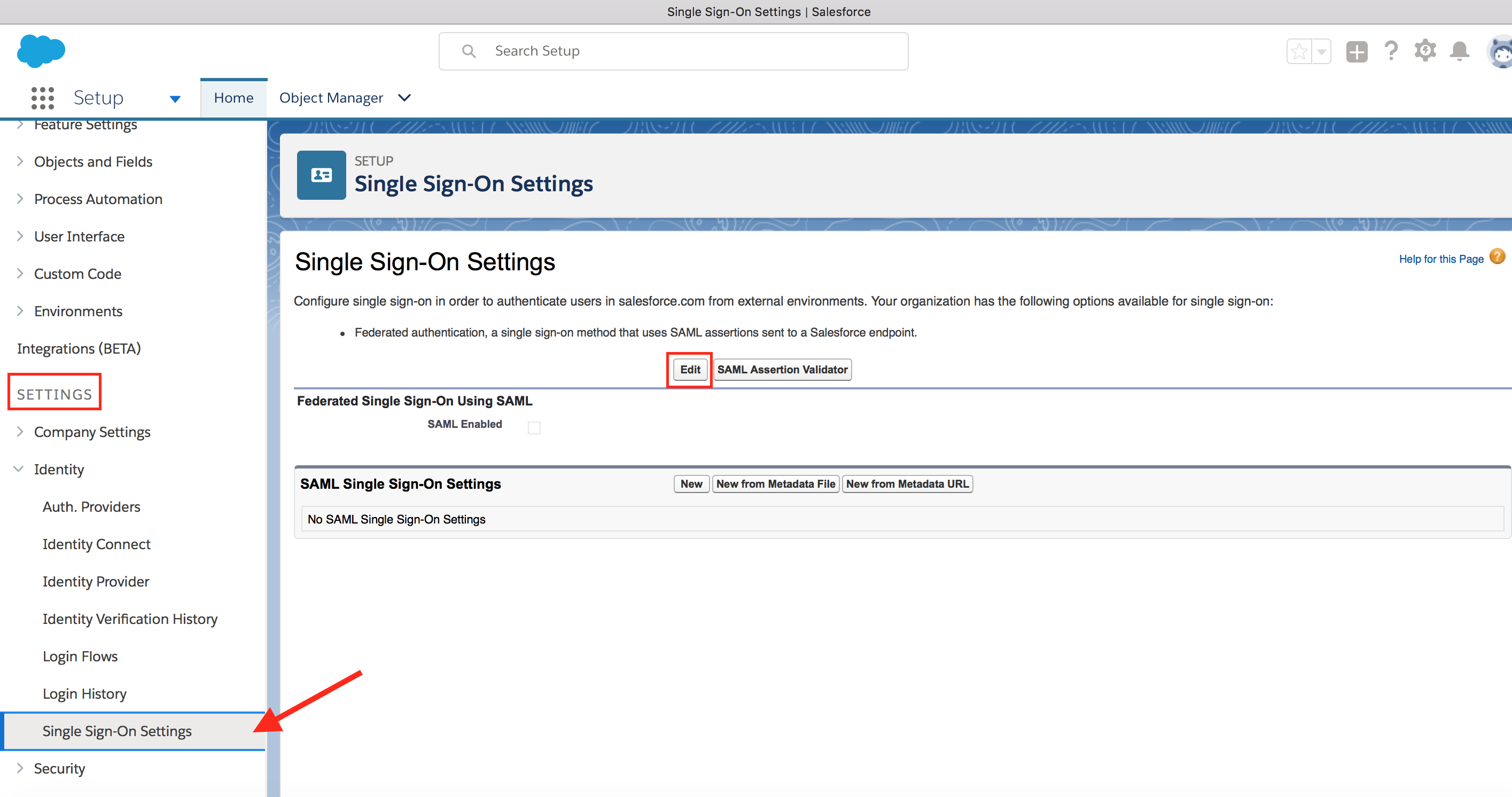Screen dimensions: 1512x797
Task: Click the Salesforce cloud logo
Action: click(x=41, y=50)
